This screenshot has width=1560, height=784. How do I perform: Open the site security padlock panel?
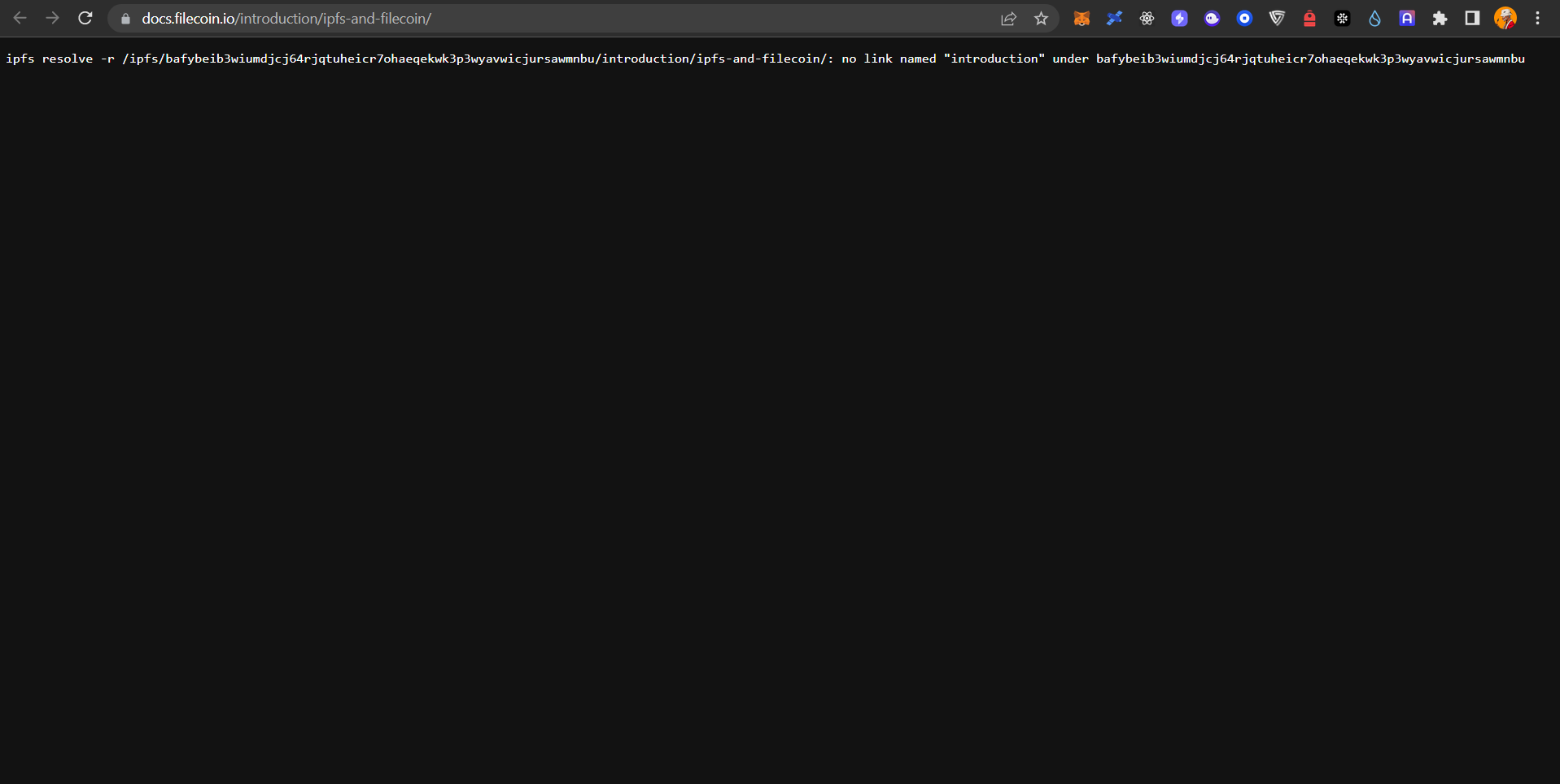coord(125,18)
